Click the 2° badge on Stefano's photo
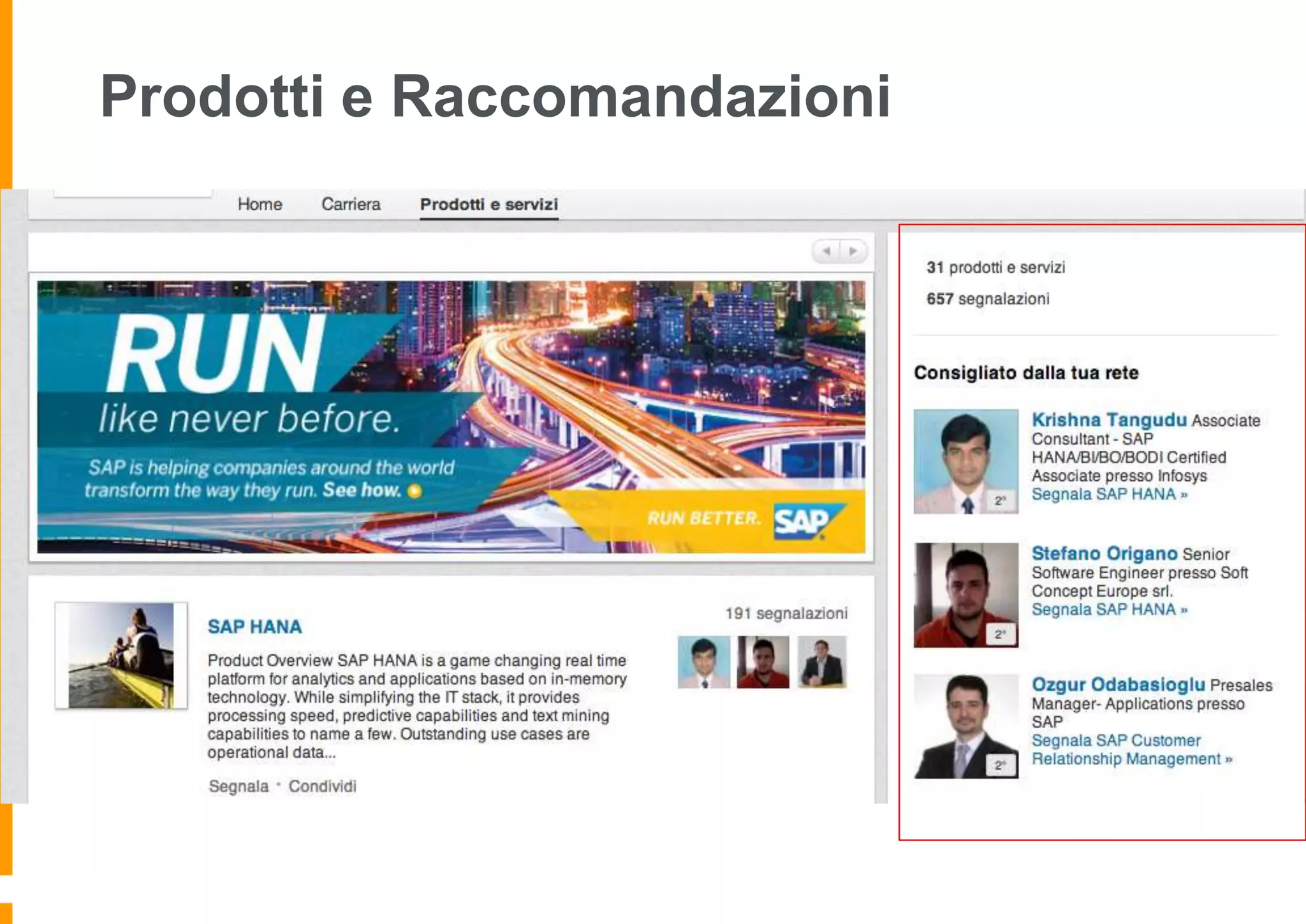Screen dimensions: 1306x924 point(1000,634)
